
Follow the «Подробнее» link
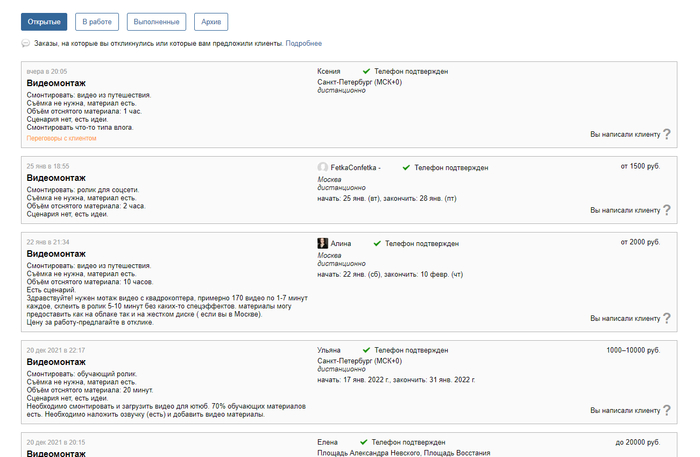[x=304, y=44]
